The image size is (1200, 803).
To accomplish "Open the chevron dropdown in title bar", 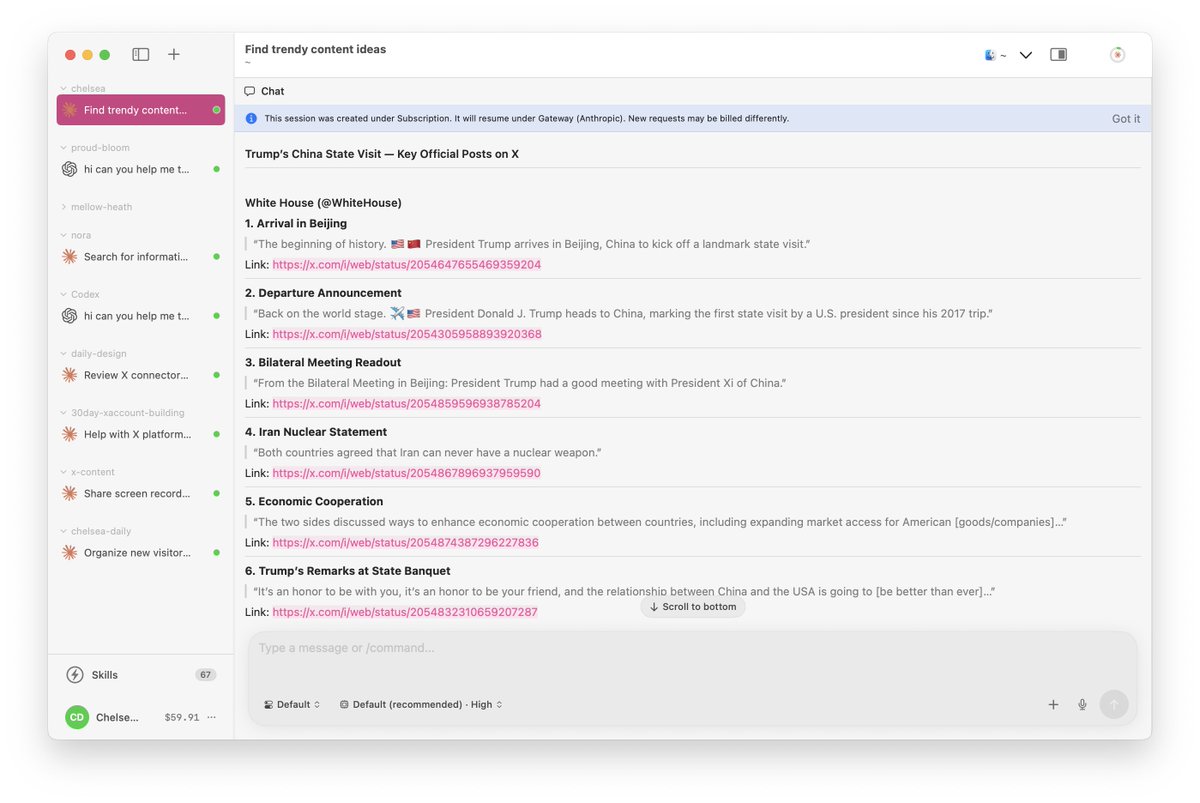I will [1025, 55].
